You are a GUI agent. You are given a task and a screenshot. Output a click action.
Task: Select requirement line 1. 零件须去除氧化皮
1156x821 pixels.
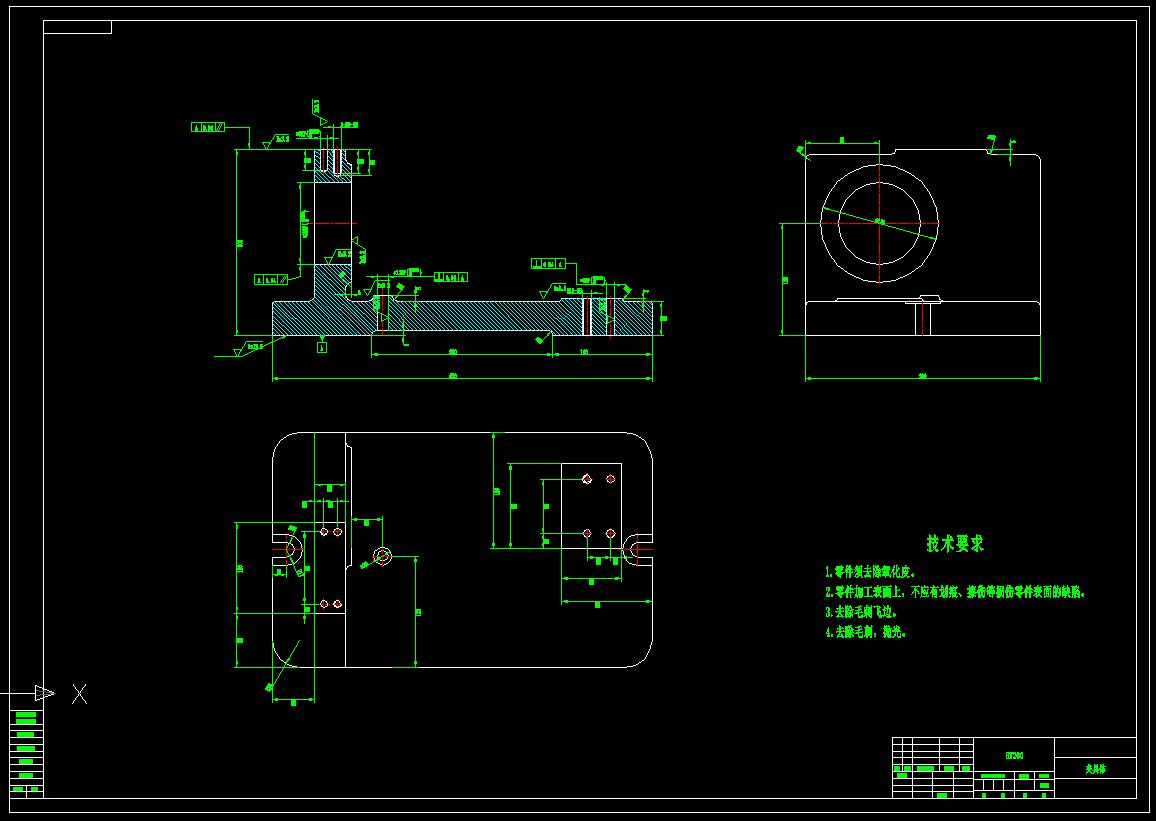871,572
